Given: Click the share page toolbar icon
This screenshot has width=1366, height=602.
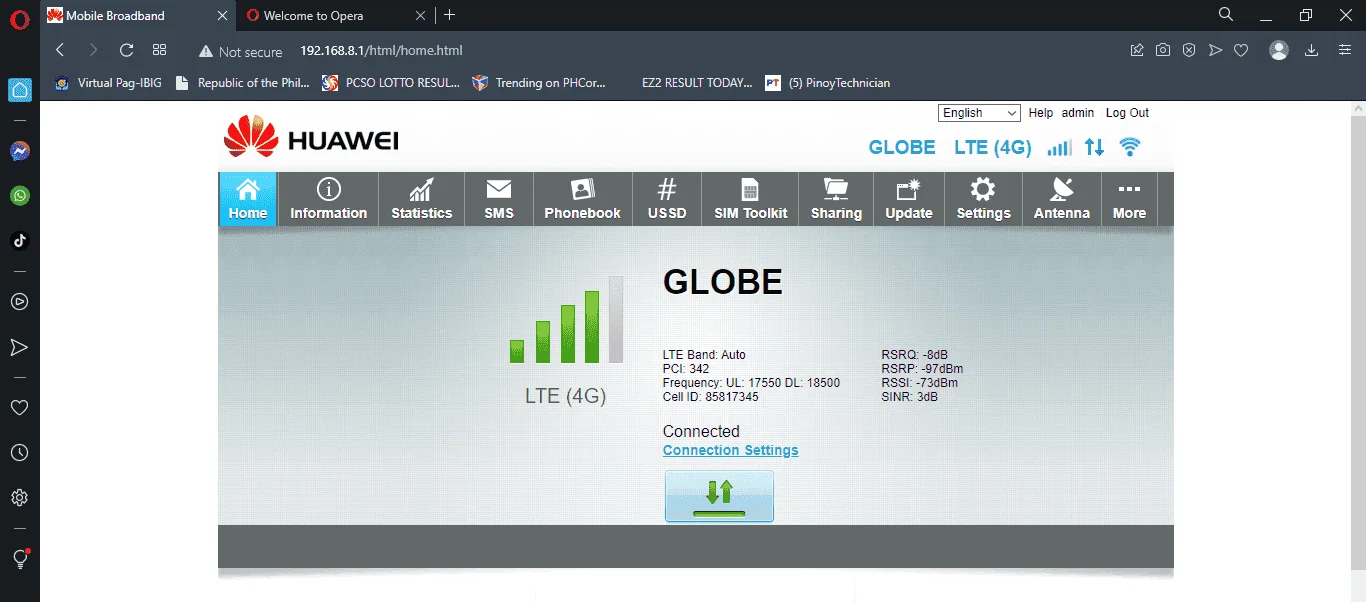Looking at the screenshot, I should click(x=1137, y=50).
